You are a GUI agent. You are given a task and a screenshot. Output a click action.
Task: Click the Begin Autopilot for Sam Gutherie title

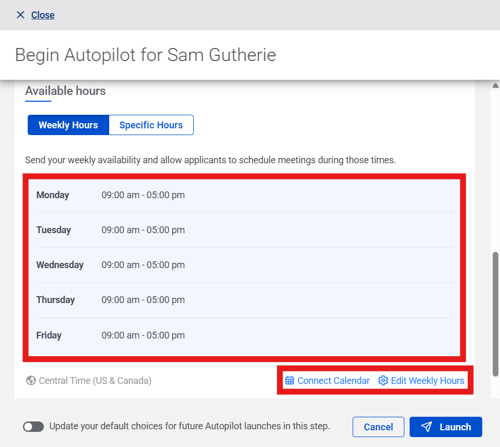[146, 55]
